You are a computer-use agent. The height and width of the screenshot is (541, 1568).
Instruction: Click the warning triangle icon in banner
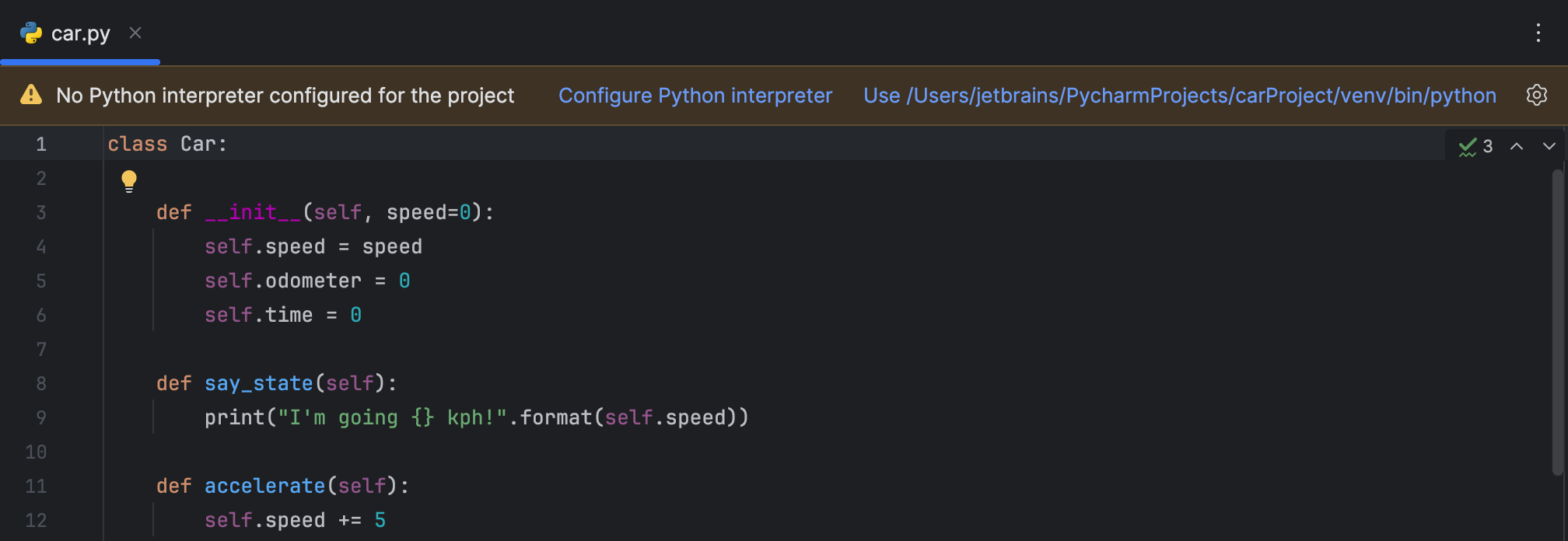tap(31, 96)
